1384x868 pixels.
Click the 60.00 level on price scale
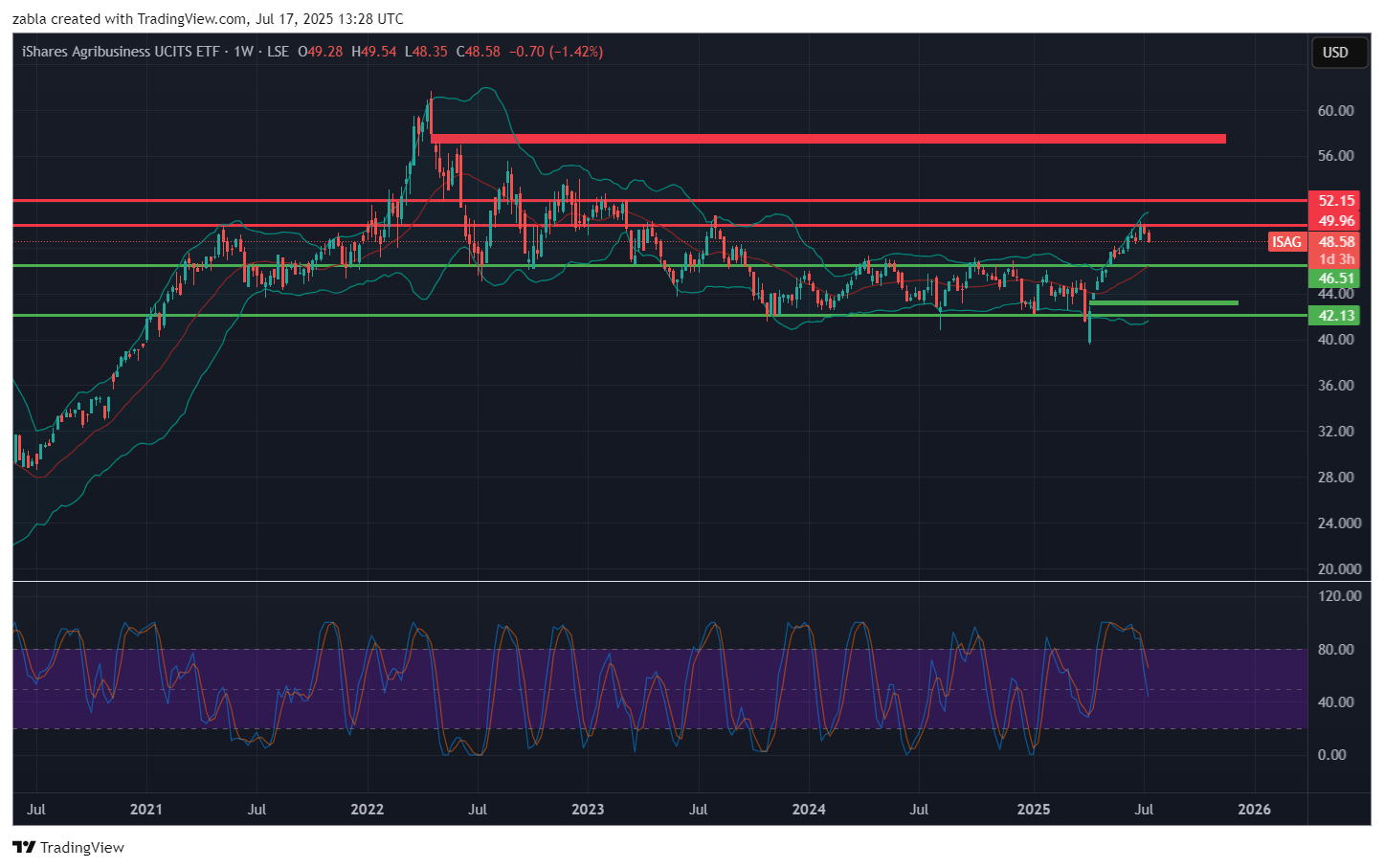[1335, 111]
